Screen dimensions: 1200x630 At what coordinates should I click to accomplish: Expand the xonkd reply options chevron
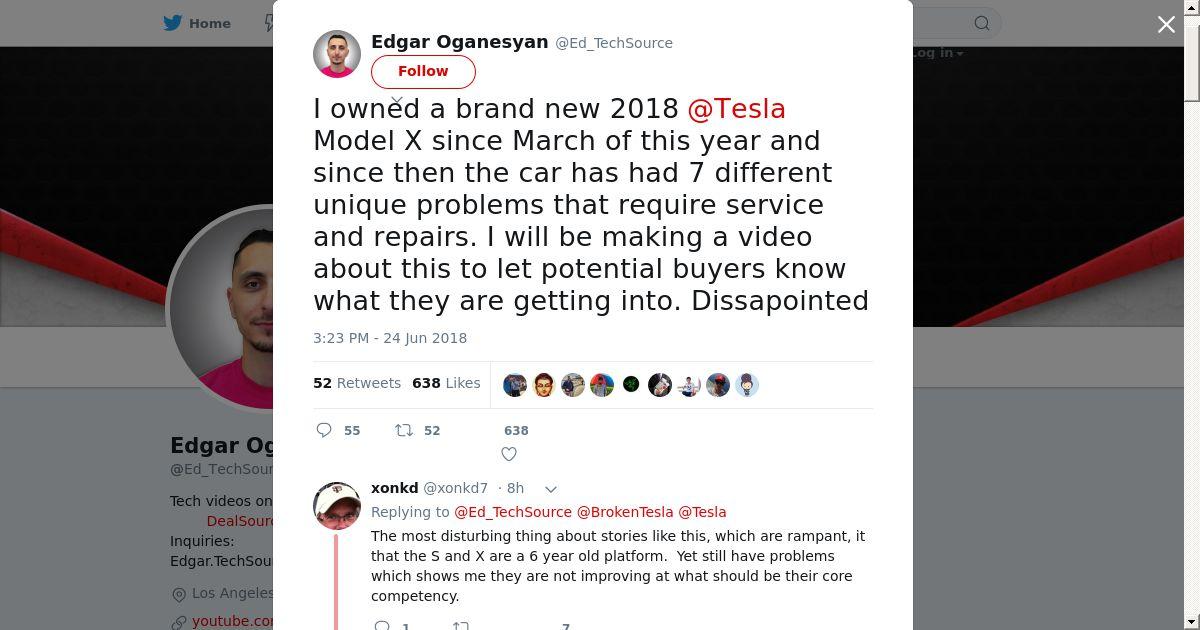click(550, 489)
